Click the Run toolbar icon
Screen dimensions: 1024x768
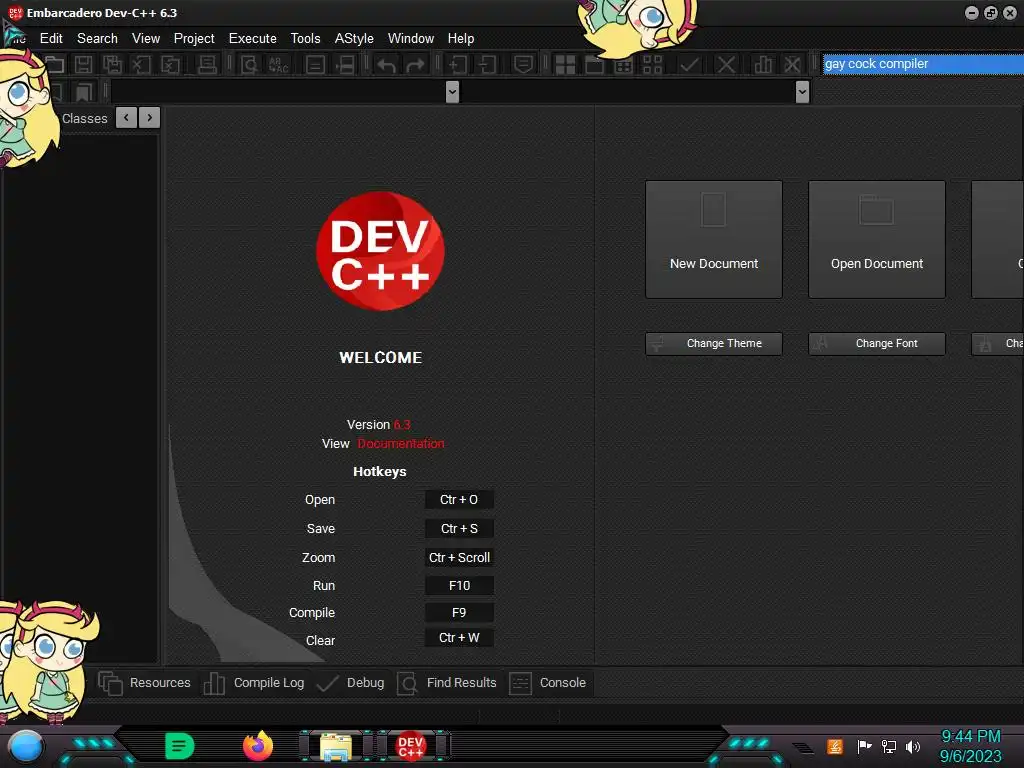[594, 64]
